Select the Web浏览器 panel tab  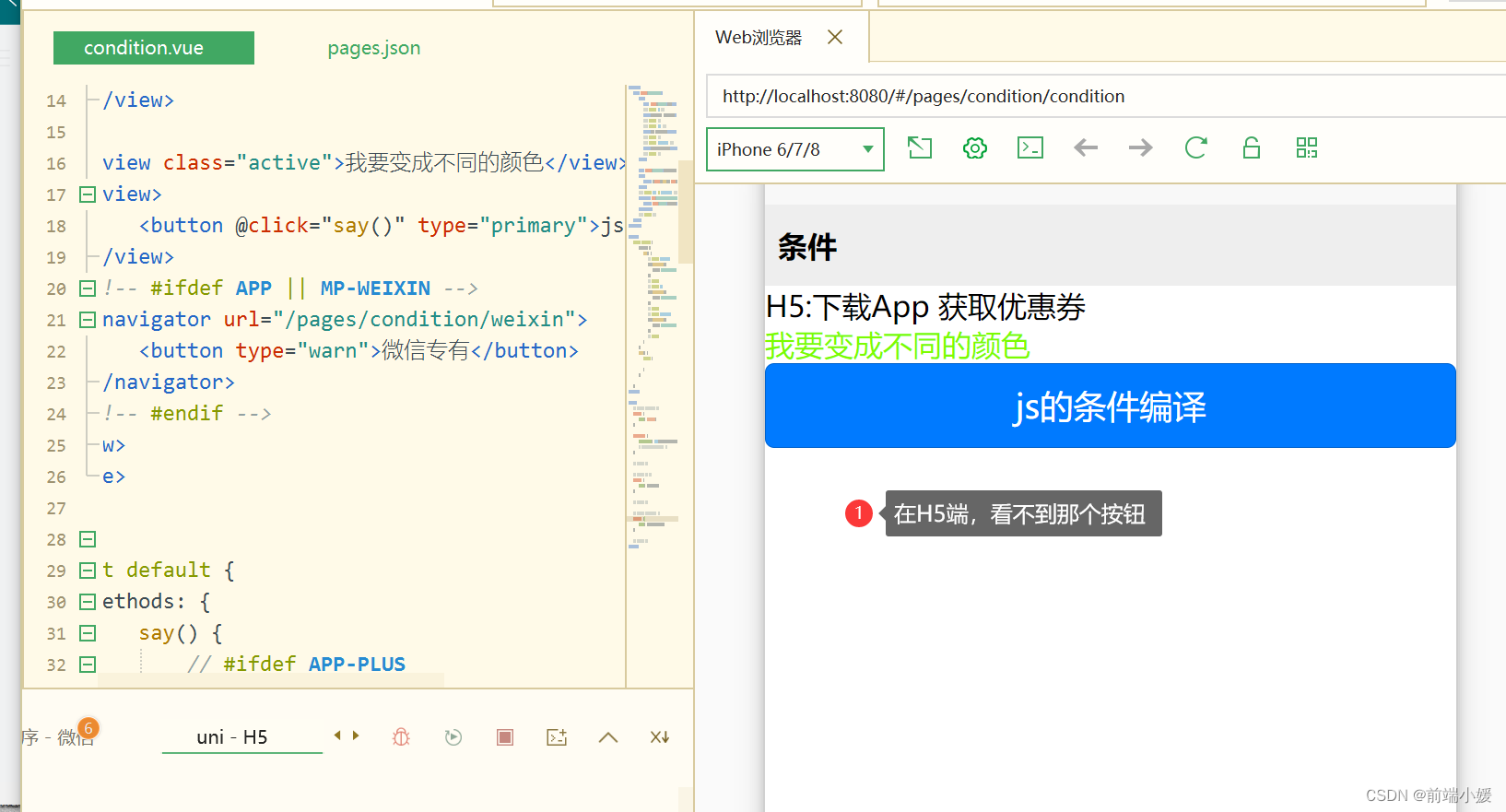(759, 38)
